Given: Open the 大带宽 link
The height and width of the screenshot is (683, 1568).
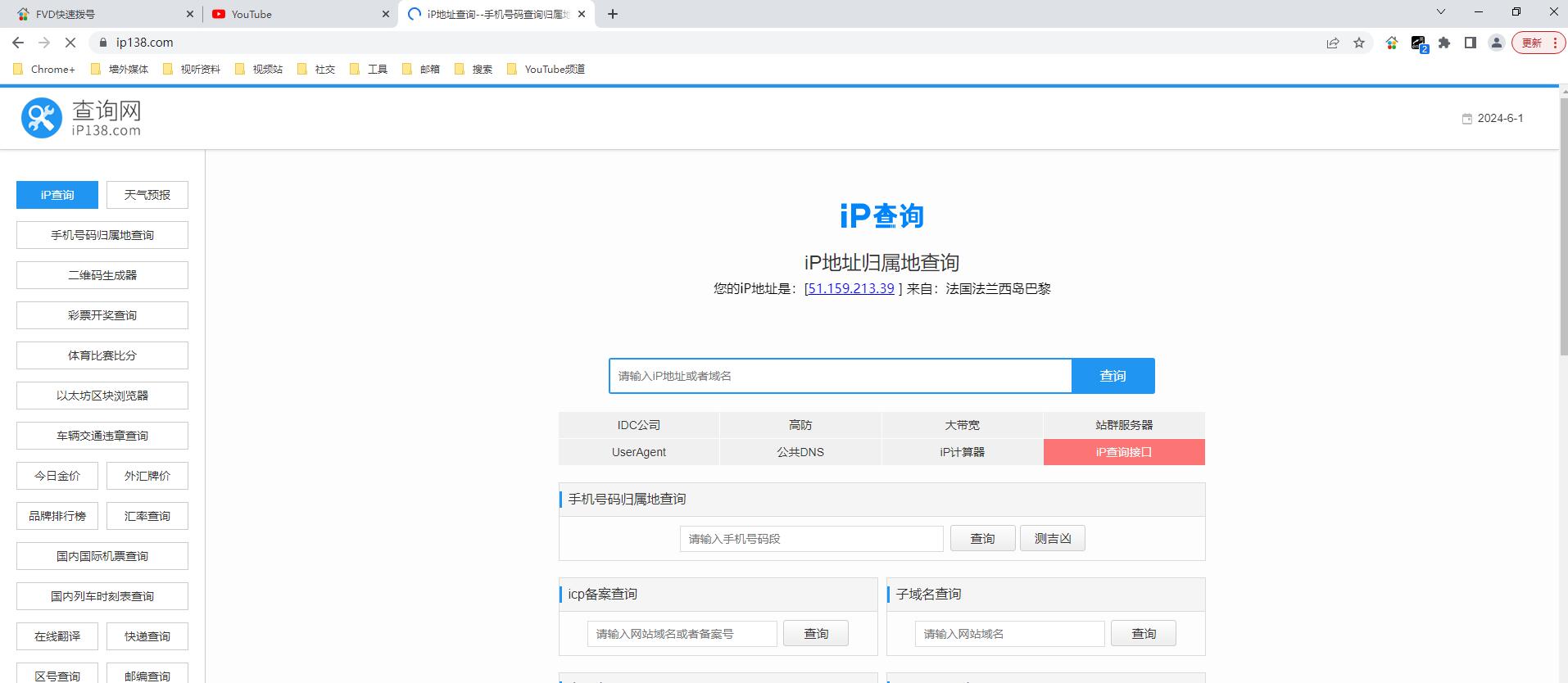Looking at the screenshot, I should point(962,425).
